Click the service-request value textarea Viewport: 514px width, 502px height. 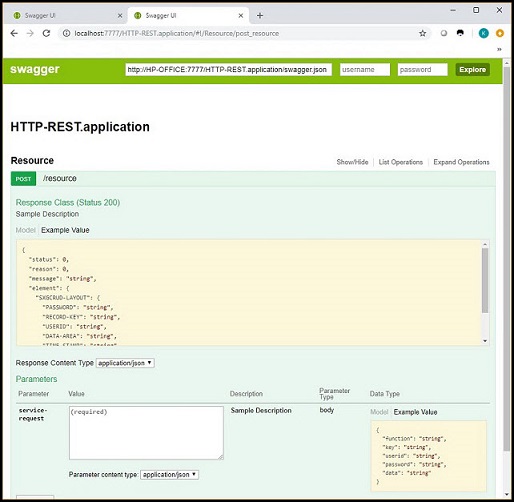tap(146, 433)
